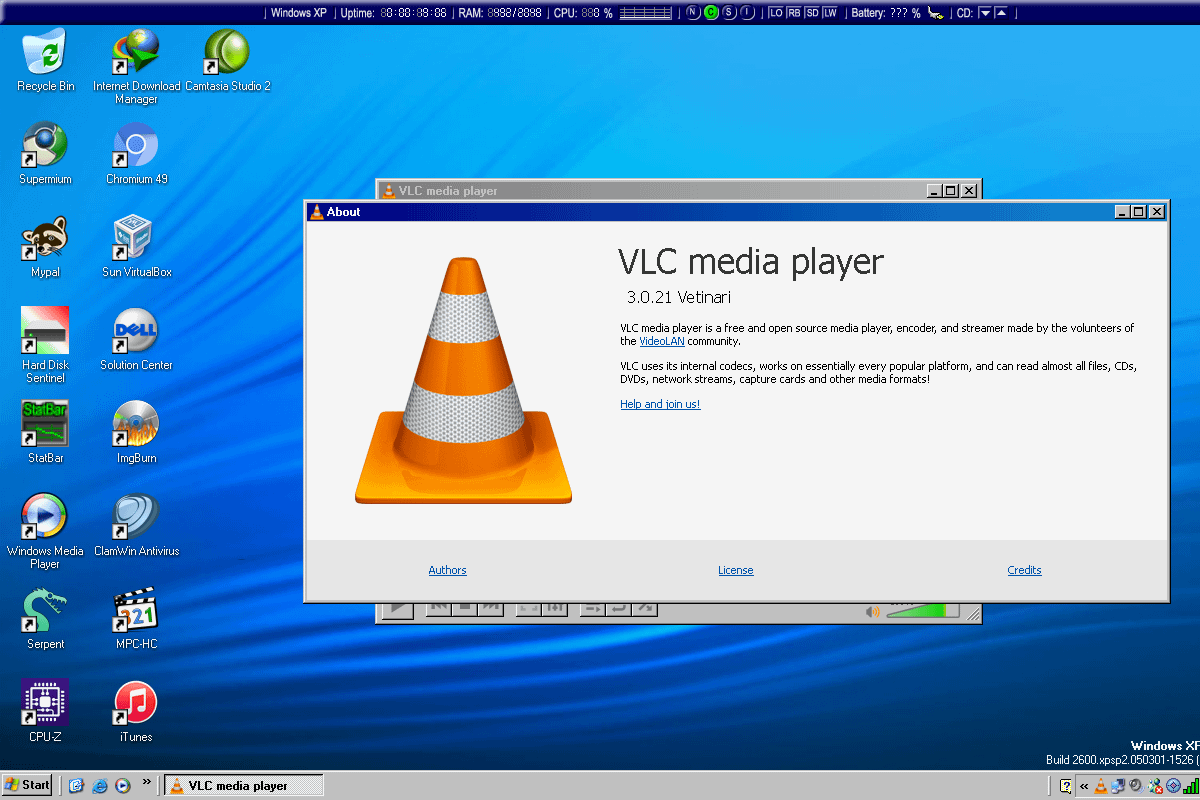
Task: Click the battery plug icon in StatBar
Action: click(x=934, y=13)
